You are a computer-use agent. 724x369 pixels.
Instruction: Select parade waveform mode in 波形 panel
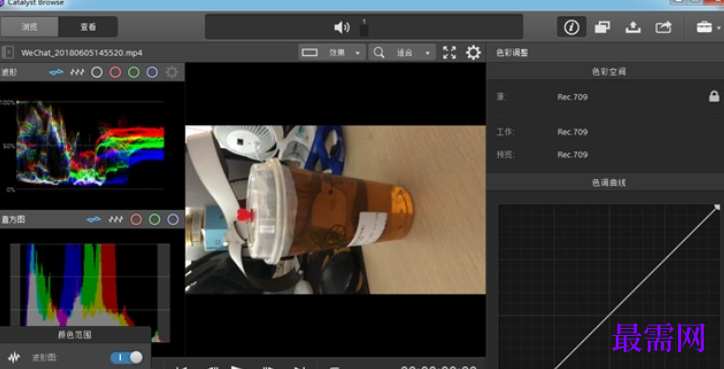tap(77, 72)
